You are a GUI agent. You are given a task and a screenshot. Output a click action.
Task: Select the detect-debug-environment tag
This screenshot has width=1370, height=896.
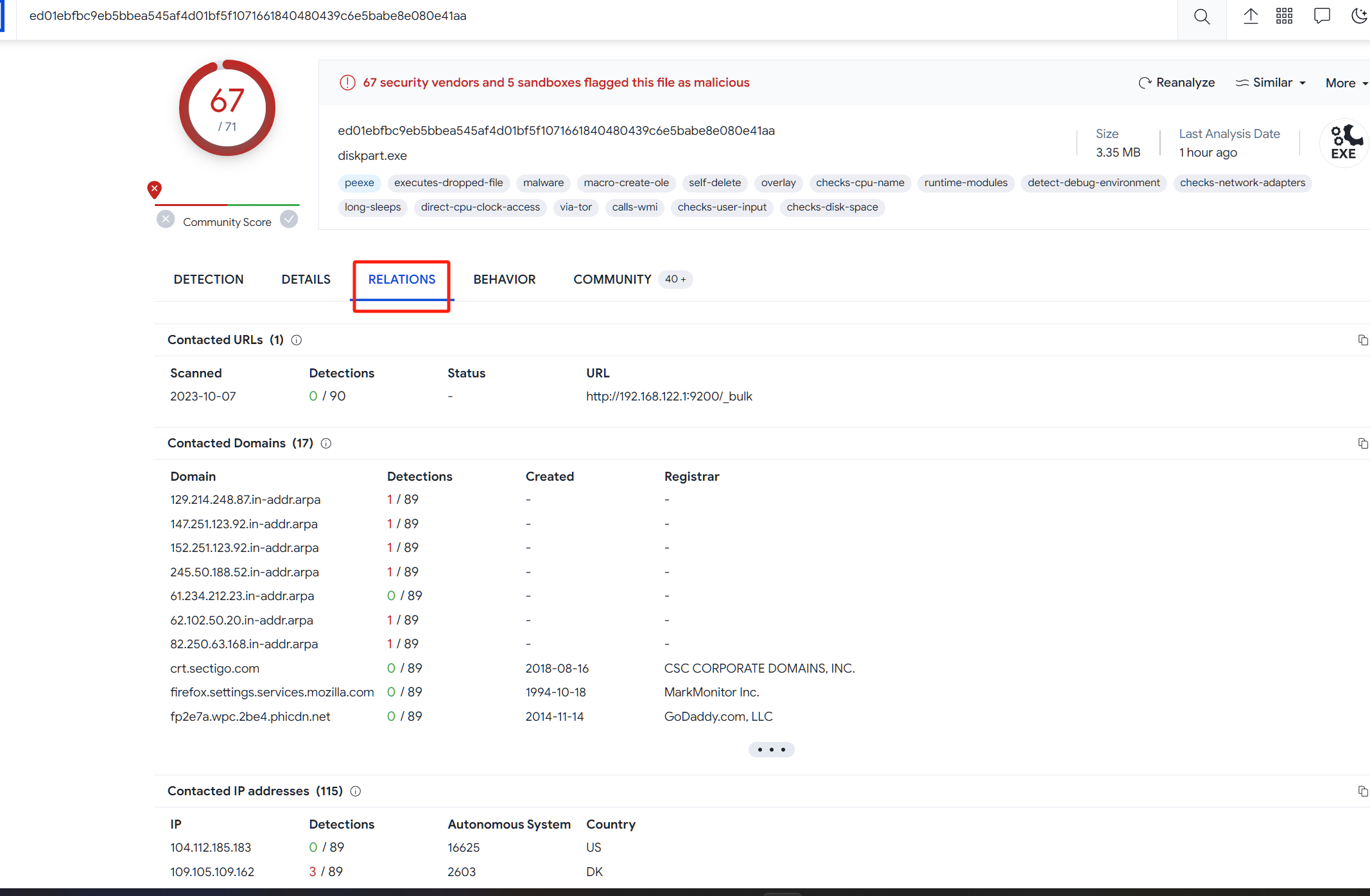(1094, 183)
